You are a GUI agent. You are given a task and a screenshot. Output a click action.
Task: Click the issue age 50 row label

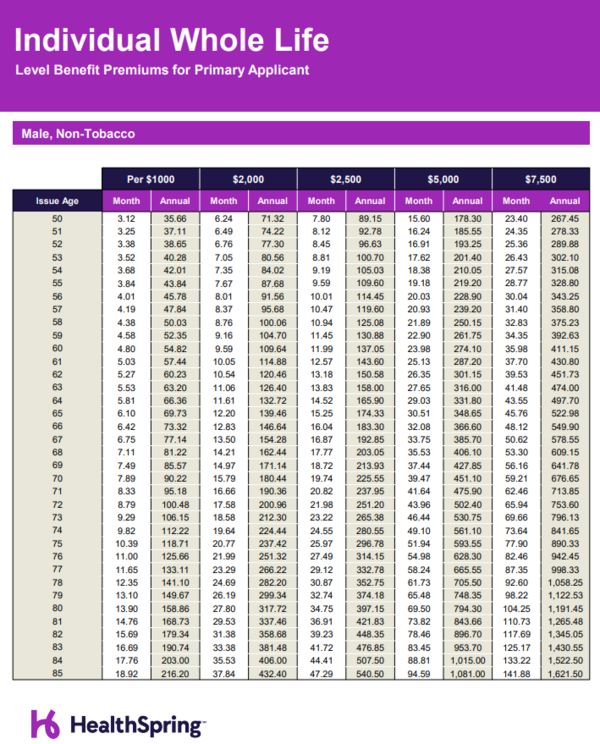point(57,219)
